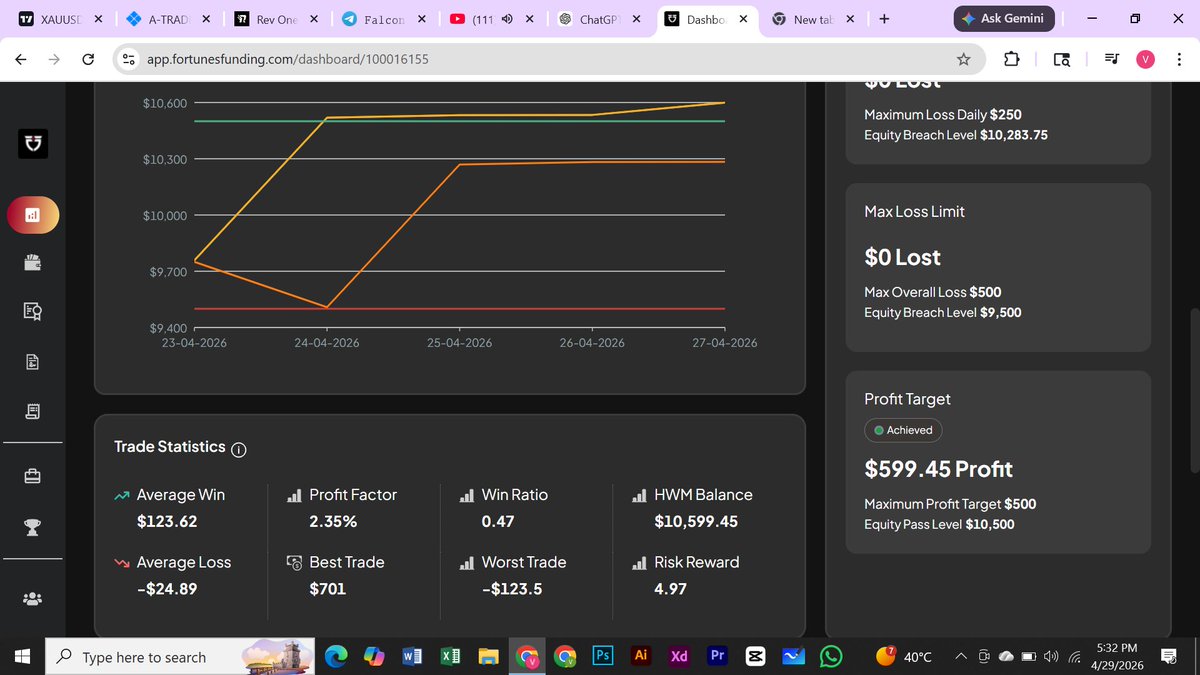The height and width of the screenshot is (675, 1200).
Task: Click the Ask Gemini button
Action: coord(1002,18)
